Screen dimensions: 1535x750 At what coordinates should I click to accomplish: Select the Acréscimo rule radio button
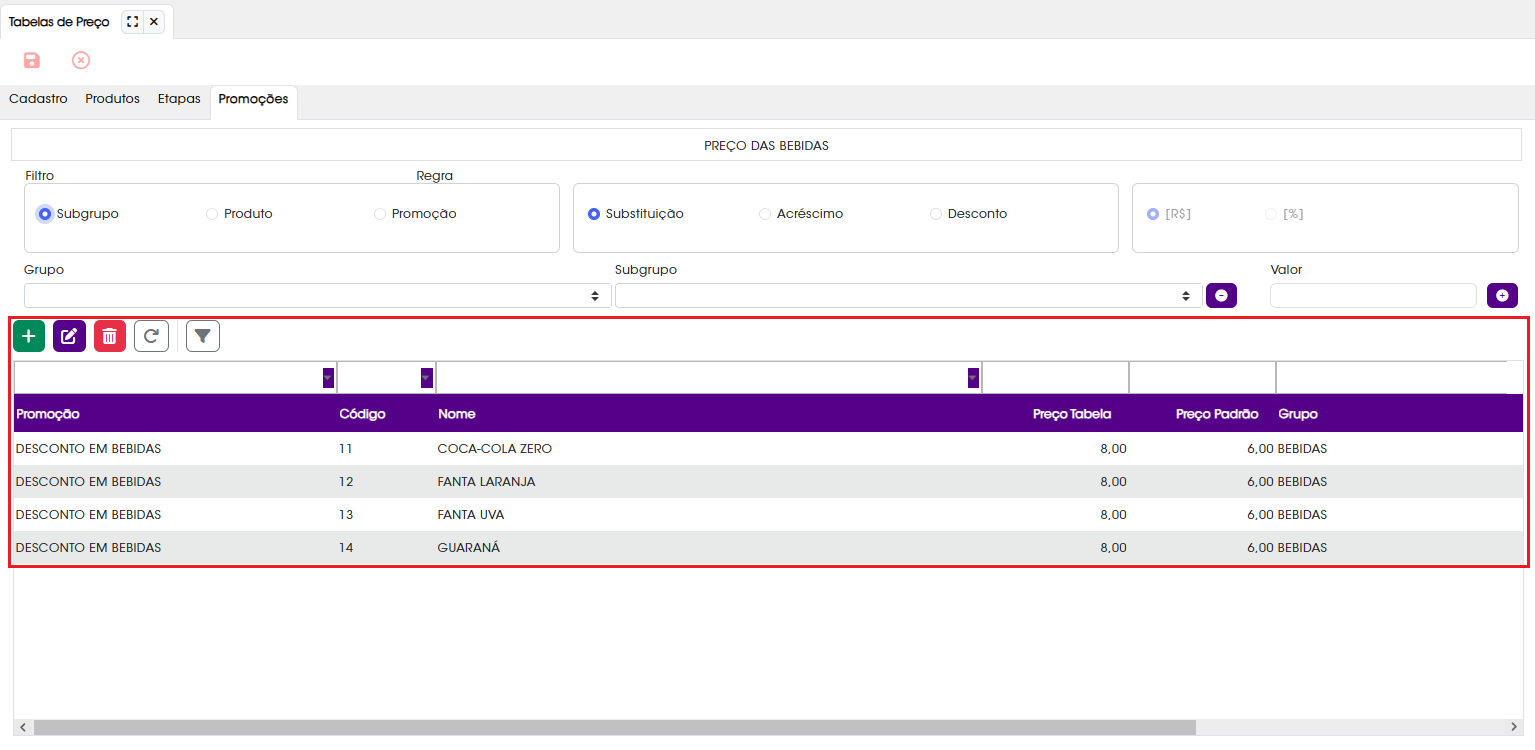pos(765,214)
